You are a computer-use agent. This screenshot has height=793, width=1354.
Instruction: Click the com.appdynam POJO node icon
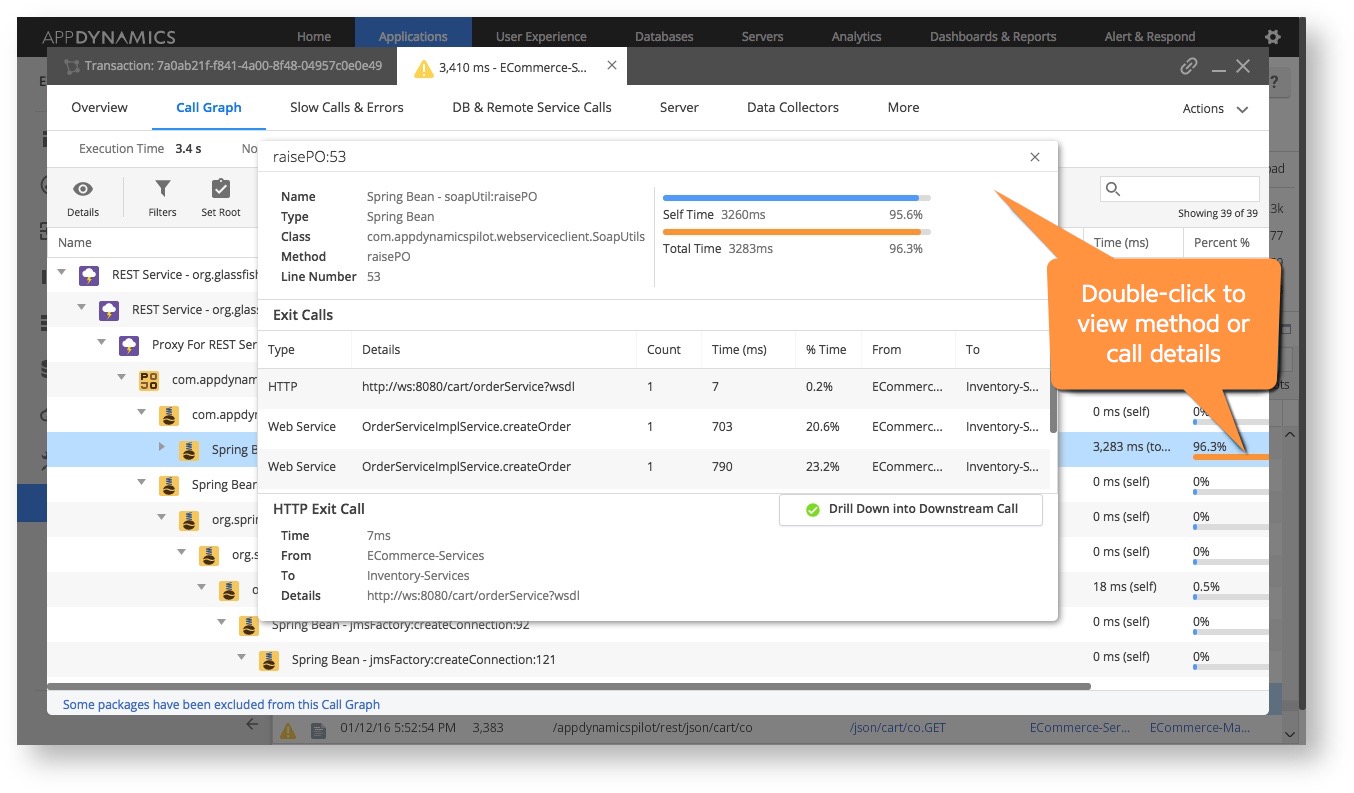point(149,380)
